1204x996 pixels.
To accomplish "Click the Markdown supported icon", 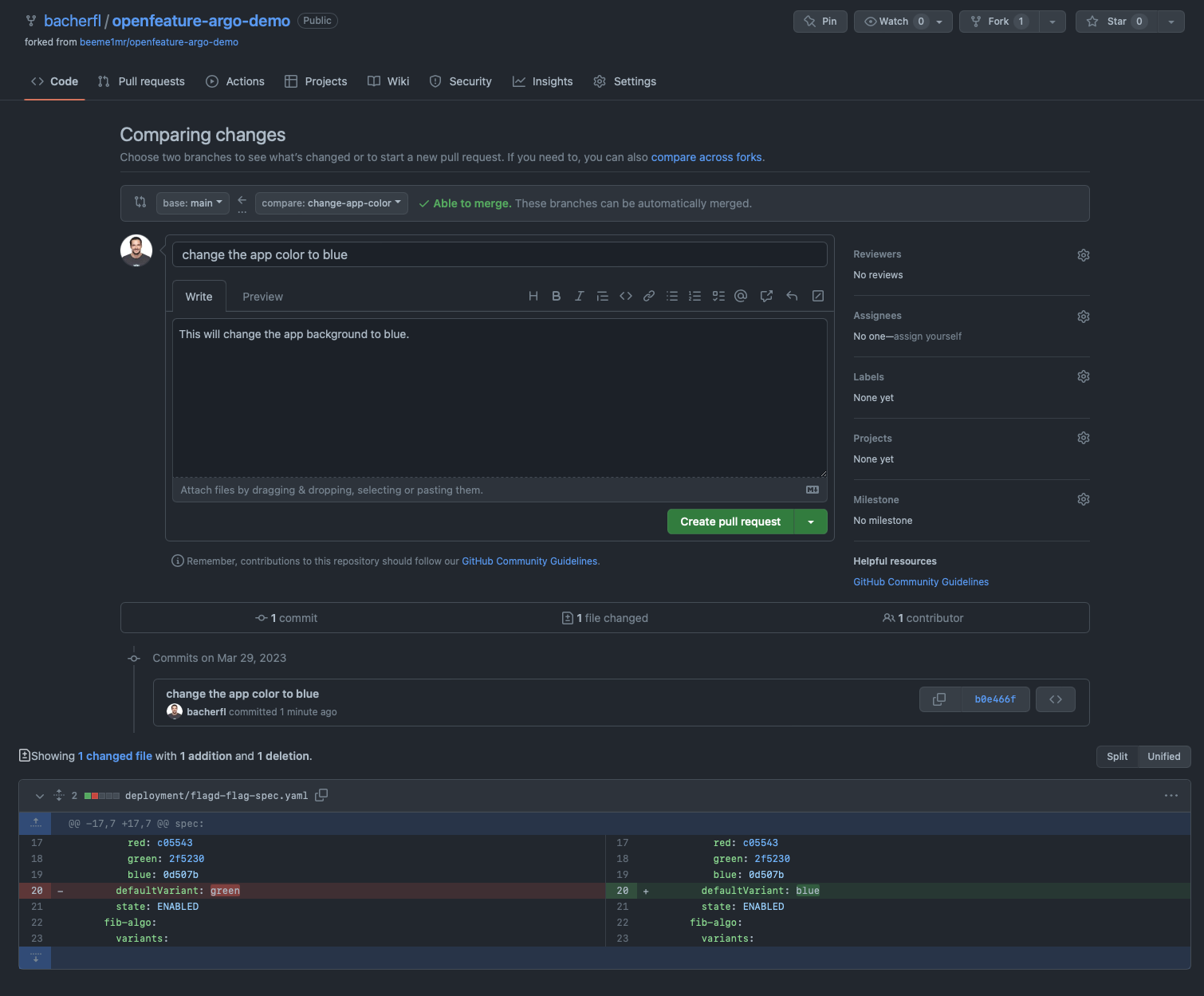I will coord(813,490).
